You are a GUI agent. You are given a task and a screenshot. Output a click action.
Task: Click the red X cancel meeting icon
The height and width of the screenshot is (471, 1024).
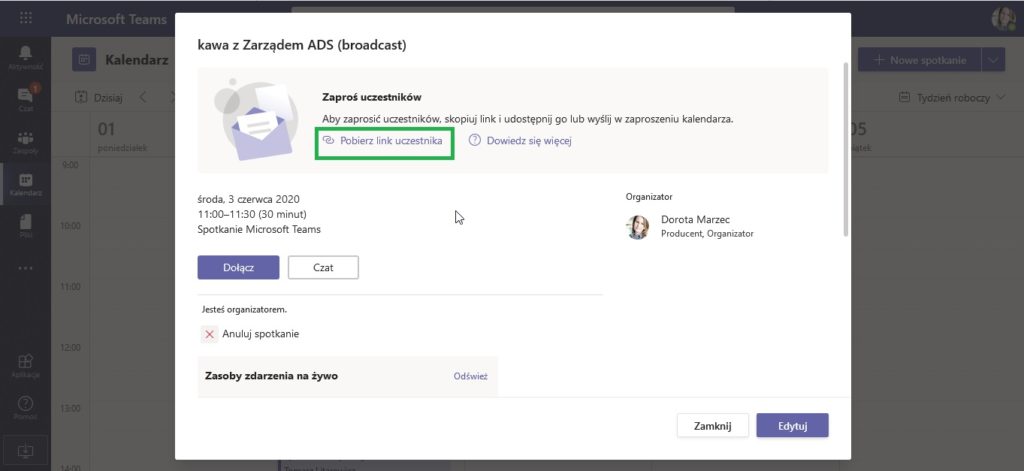pyautogui.click(x=209, y=334)
